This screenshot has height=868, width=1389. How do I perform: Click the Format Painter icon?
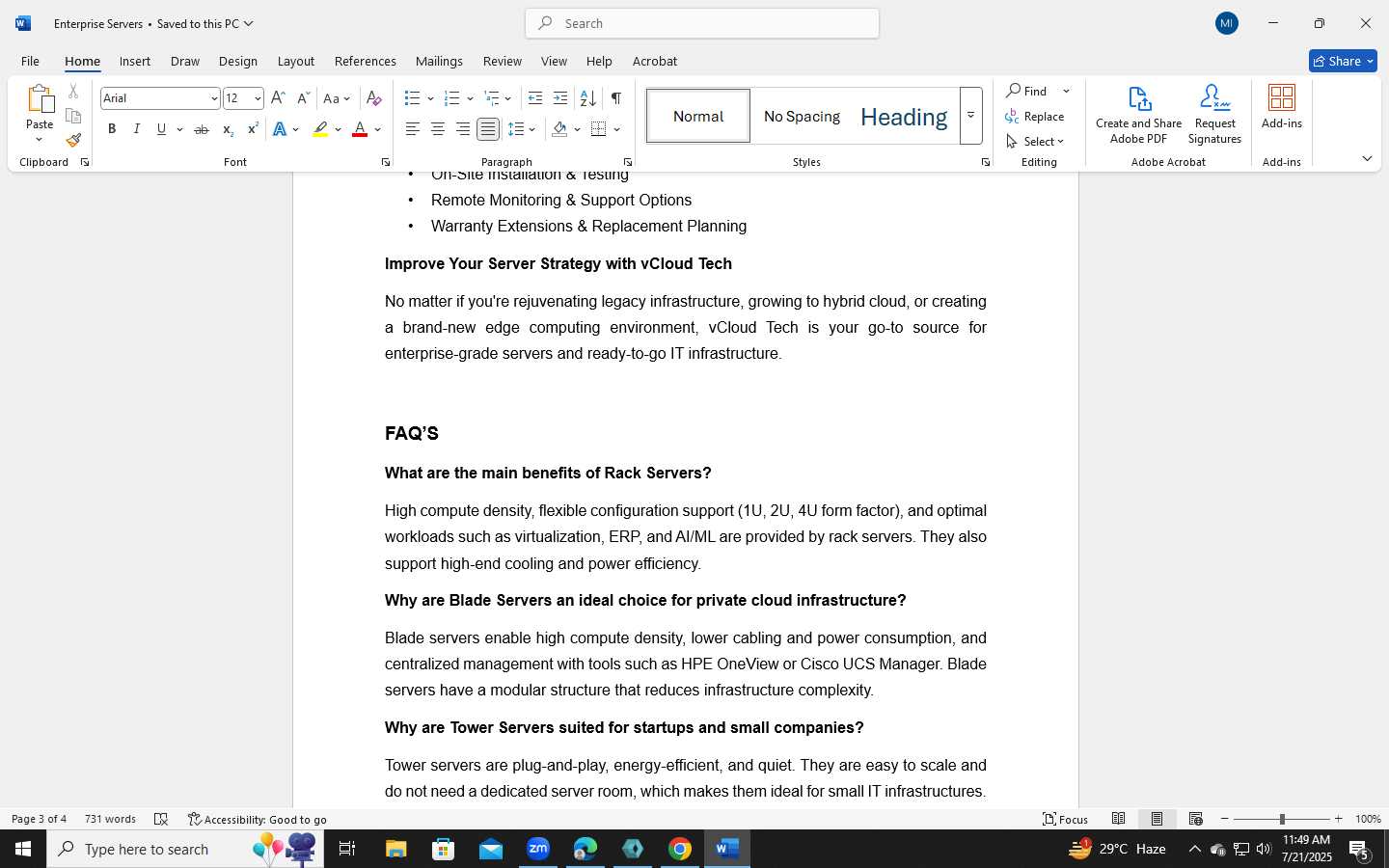click(73, 140)
